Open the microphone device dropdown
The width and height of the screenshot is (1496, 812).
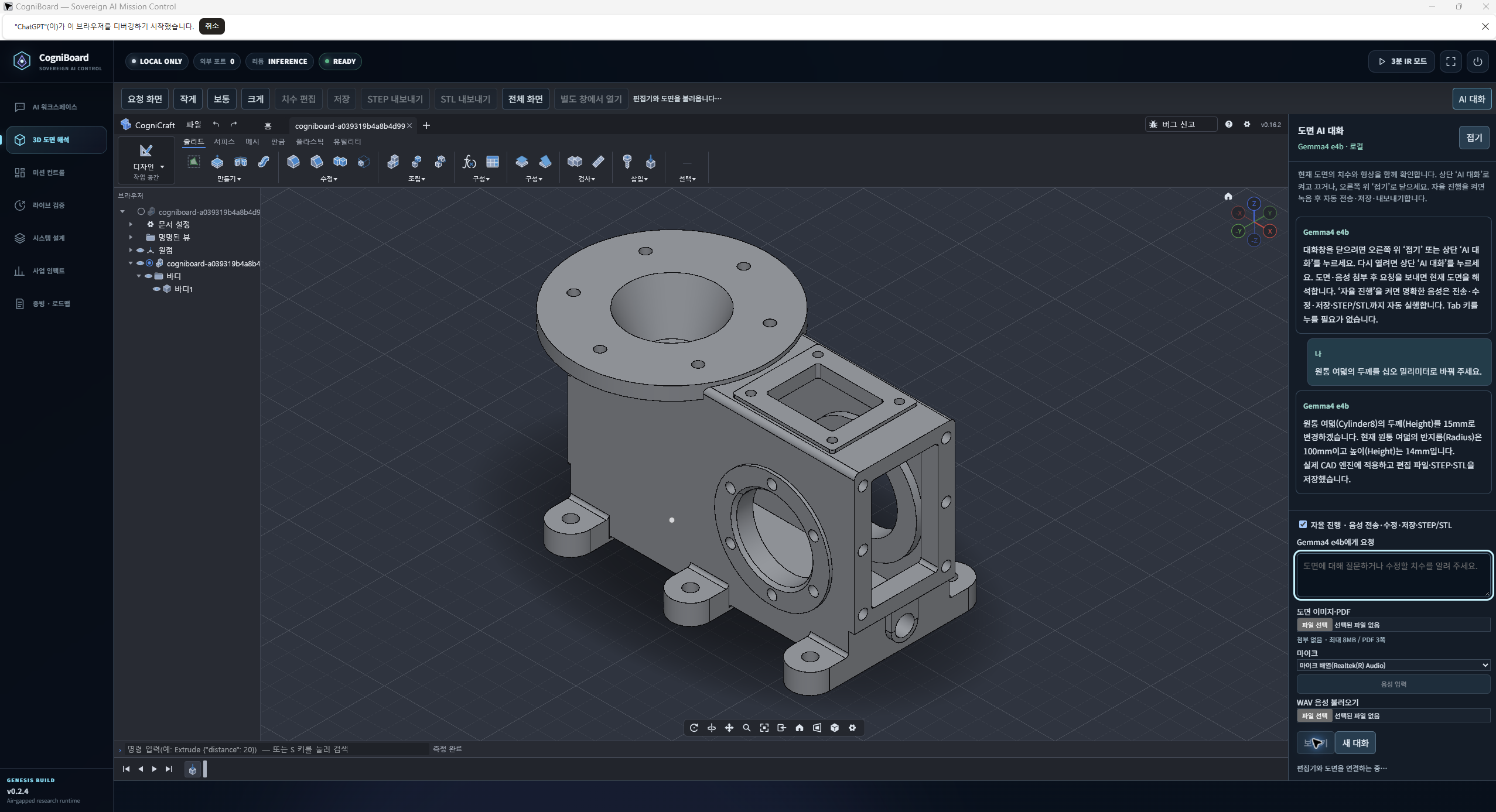point(1393,666)
